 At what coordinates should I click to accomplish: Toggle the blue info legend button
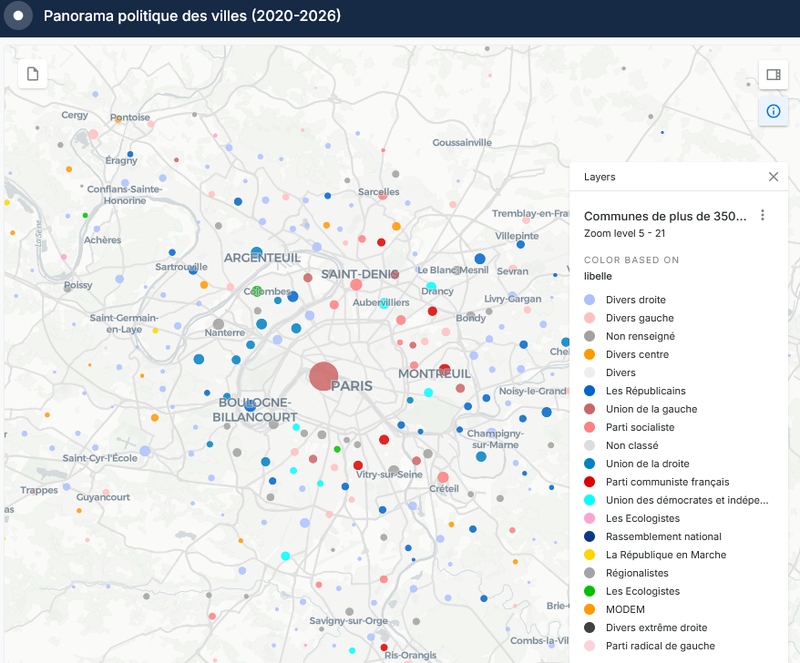point(772,111)
